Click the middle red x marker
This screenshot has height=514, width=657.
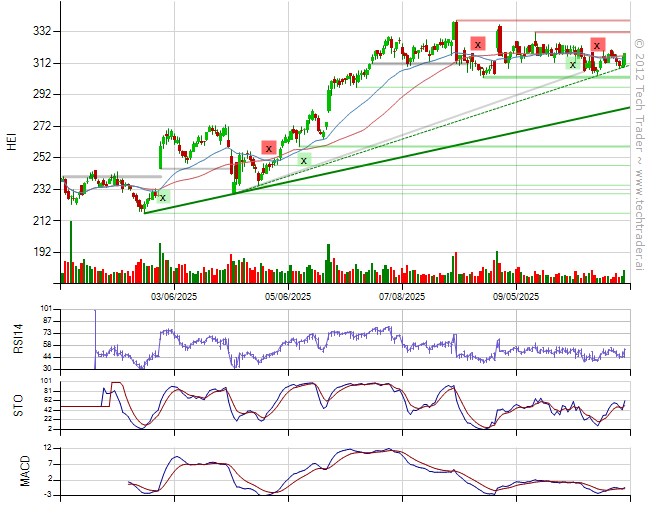(478, 44)
